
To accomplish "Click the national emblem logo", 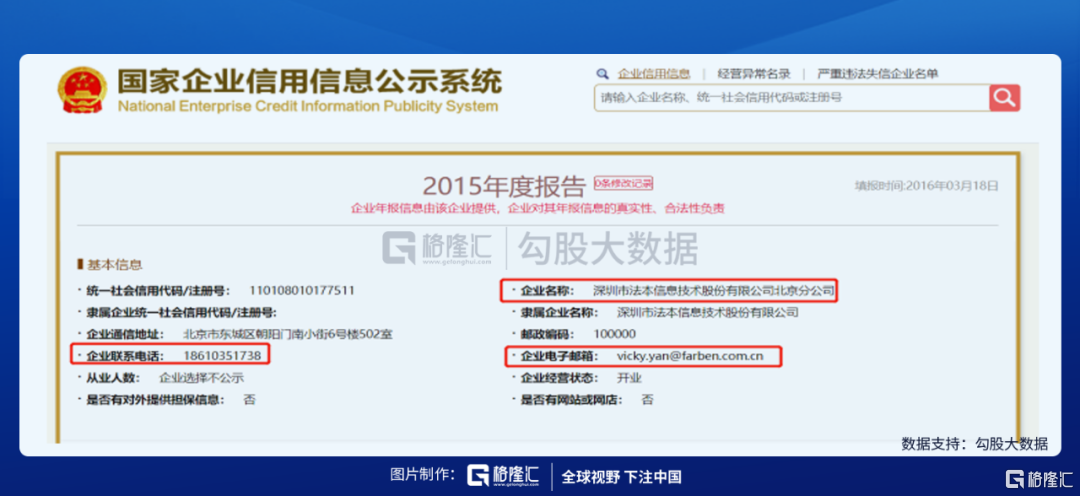I will [83, 92].
